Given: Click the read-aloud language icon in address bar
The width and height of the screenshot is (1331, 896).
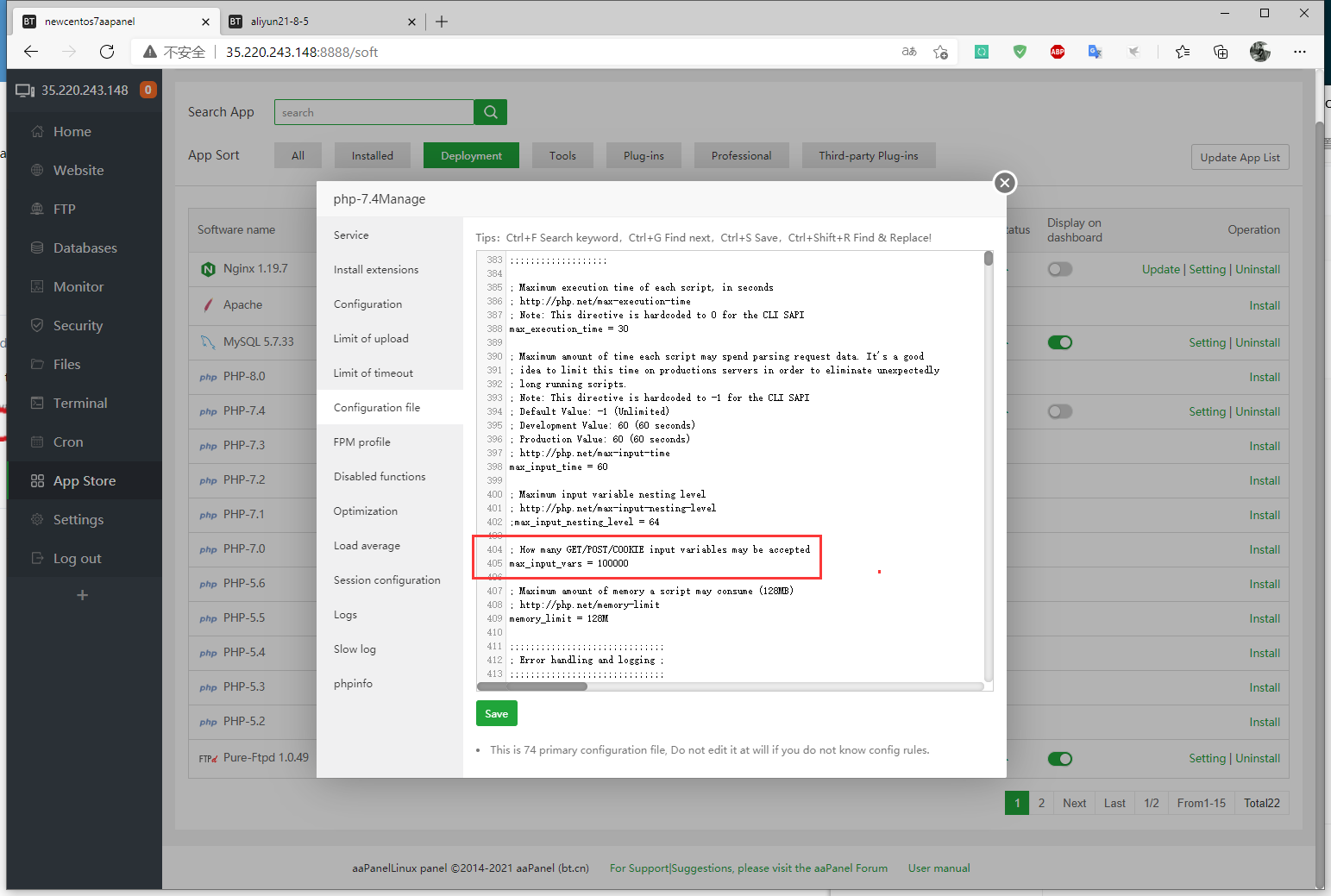Looking at the screenshot, I should [909, 52].
